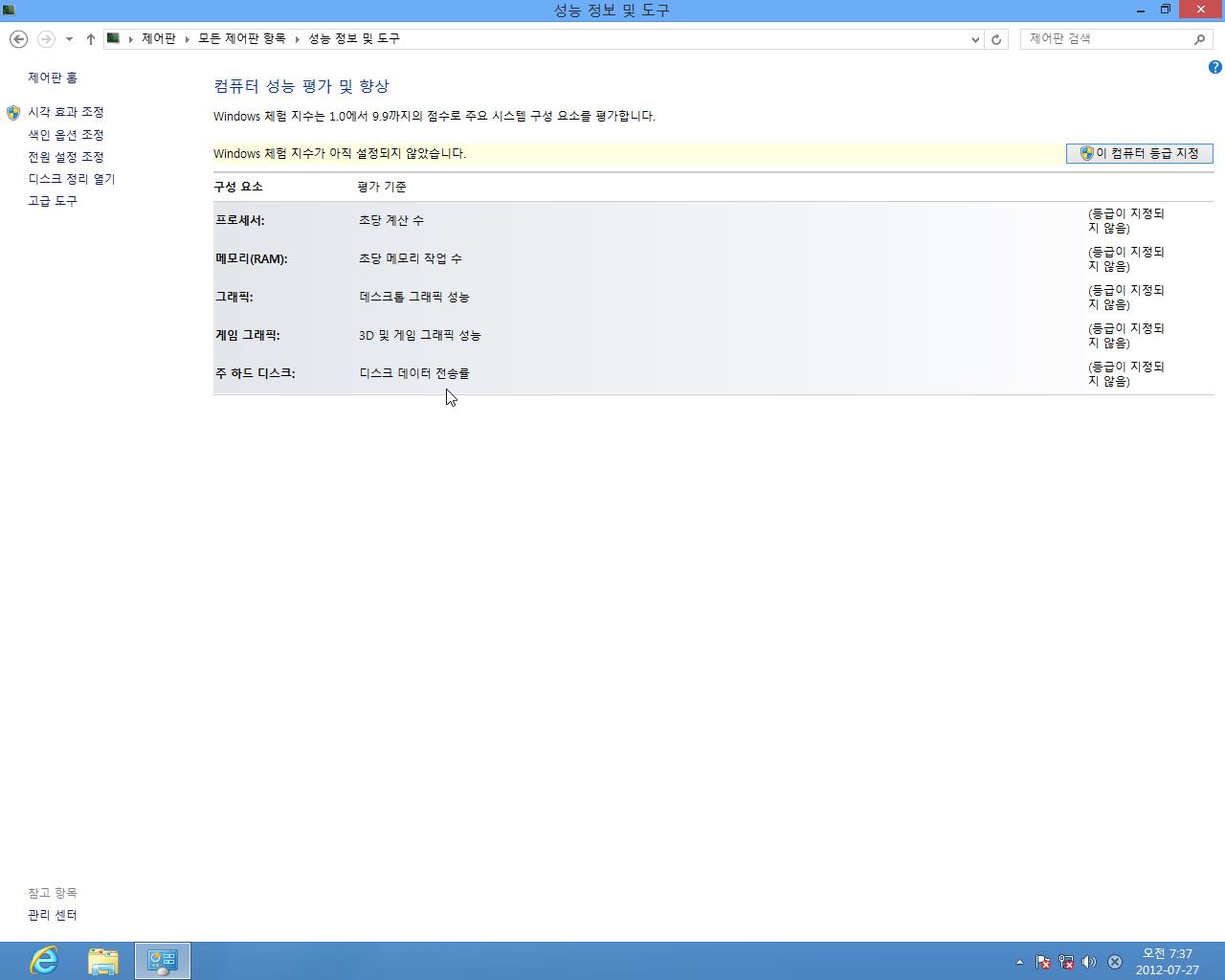Screen dimensions: 1225x980
Task: Expand the chevron after 제어판 breadcrumb
Action: 188,39
